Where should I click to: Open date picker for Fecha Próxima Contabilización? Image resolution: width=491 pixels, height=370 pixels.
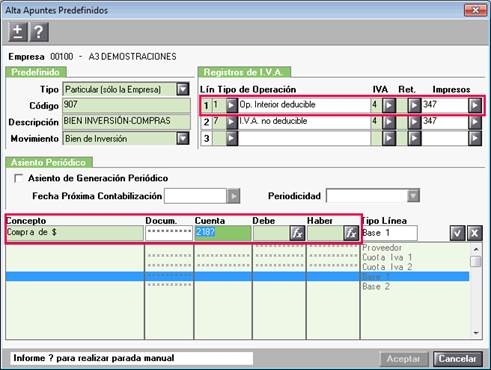pos(233,196)
